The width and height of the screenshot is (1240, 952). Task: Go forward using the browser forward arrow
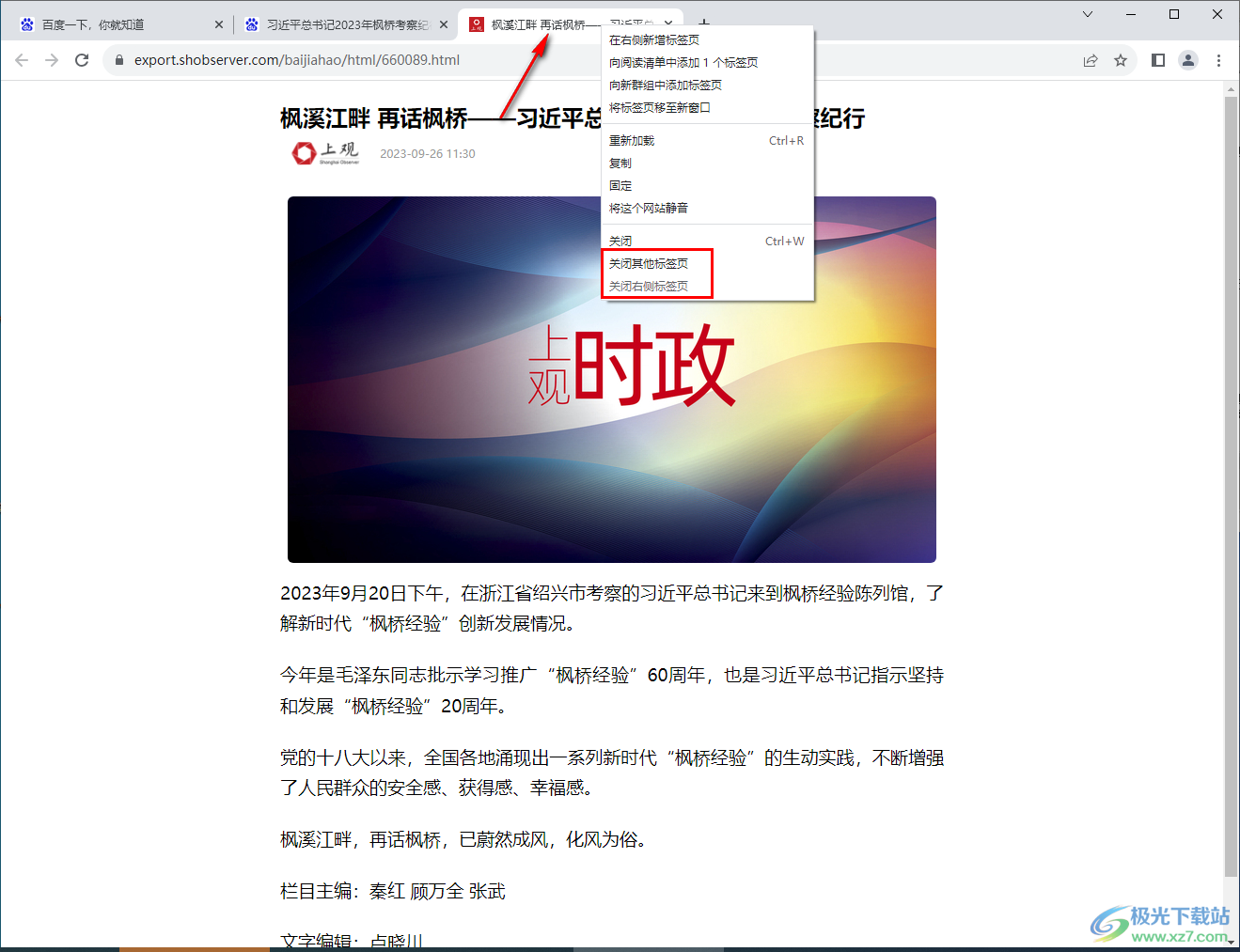pos(52,60)
